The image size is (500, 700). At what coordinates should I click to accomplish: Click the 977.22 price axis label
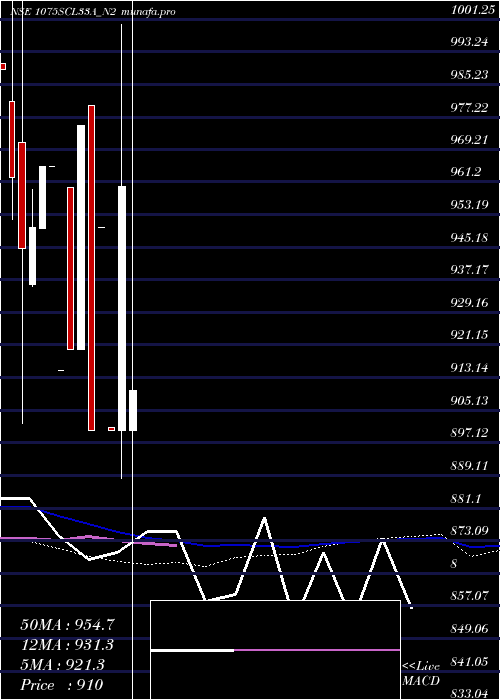pos(469,107)
